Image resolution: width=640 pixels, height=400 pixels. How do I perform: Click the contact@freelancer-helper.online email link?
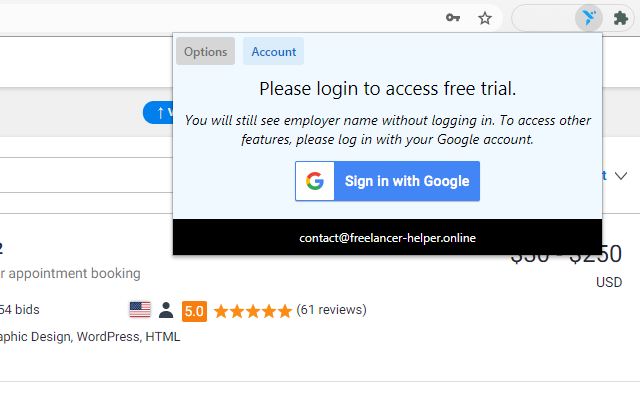point(387,238)
